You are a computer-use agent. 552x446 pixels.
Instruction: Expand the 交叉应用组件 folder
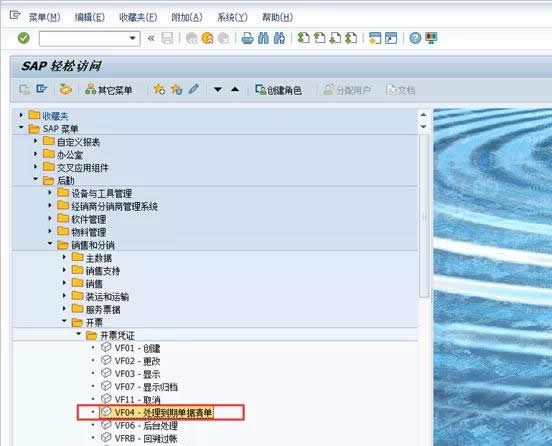tap(35, 167)
